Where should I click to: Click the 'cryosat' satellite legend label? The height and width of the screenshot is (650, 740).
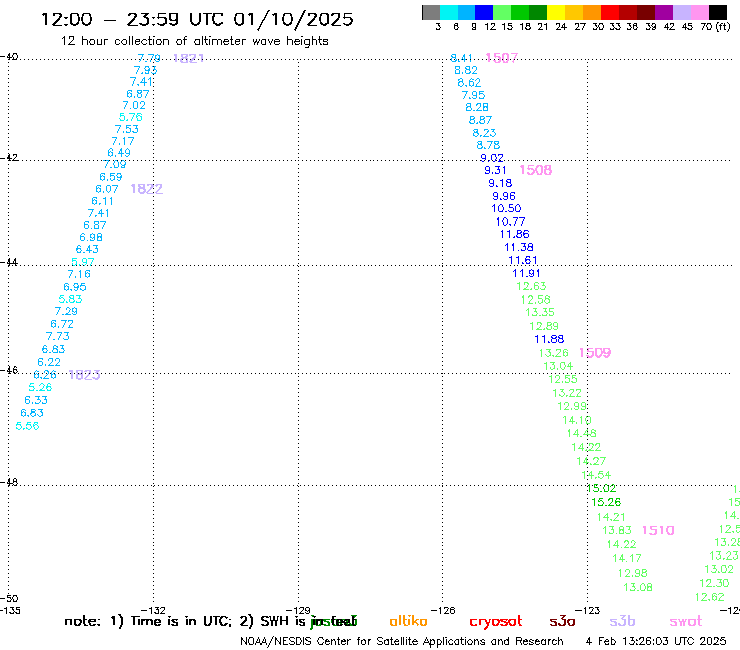[x=496, y=621]
